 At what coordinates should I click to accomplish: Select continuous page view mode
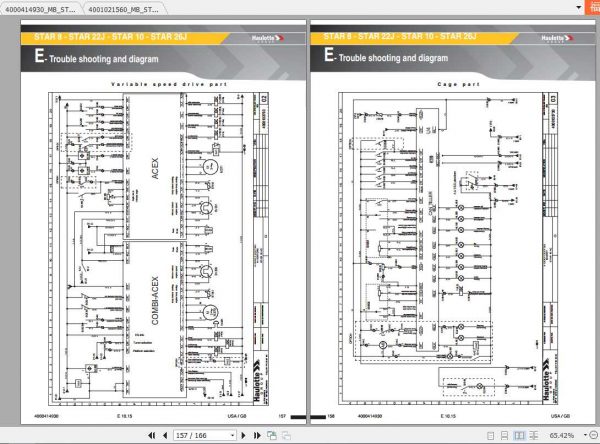[504, 436]
